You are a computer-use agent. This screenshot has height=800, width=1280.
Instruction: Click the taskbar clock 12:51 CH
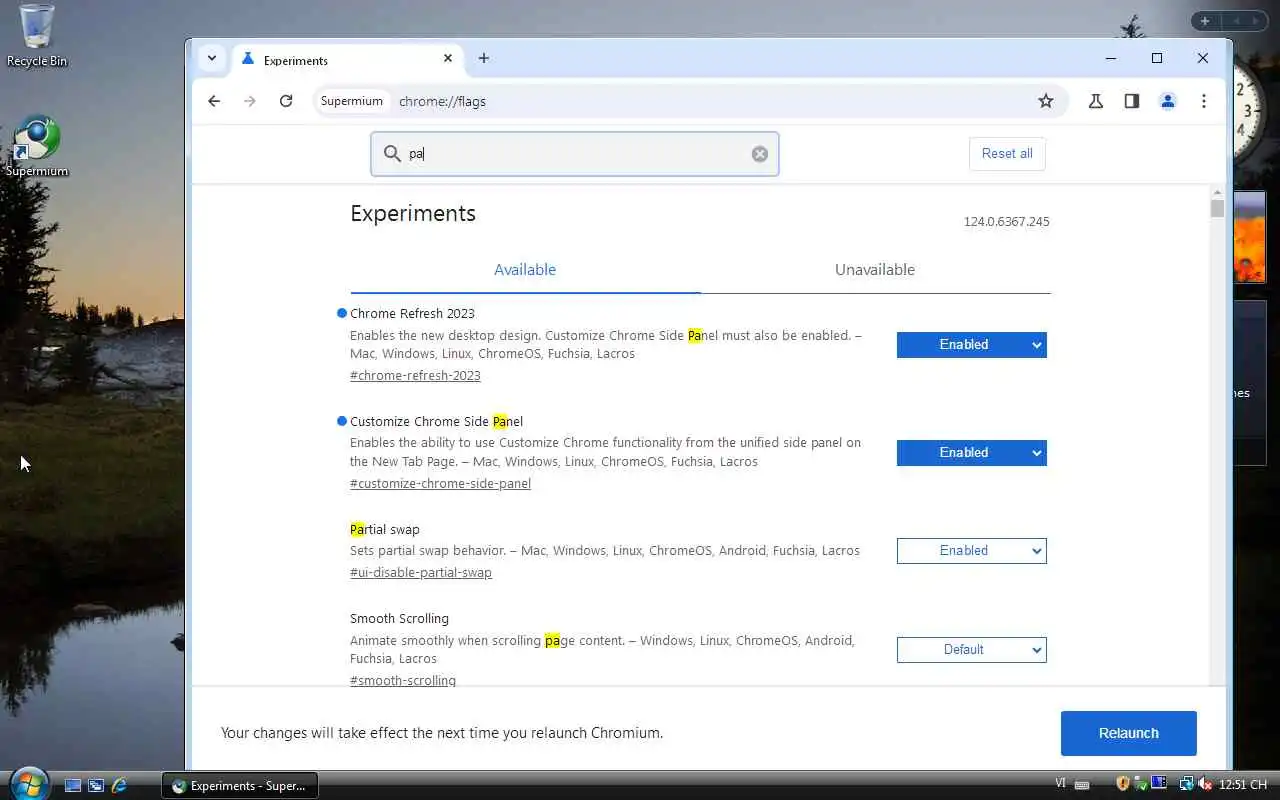(1243, 785)
